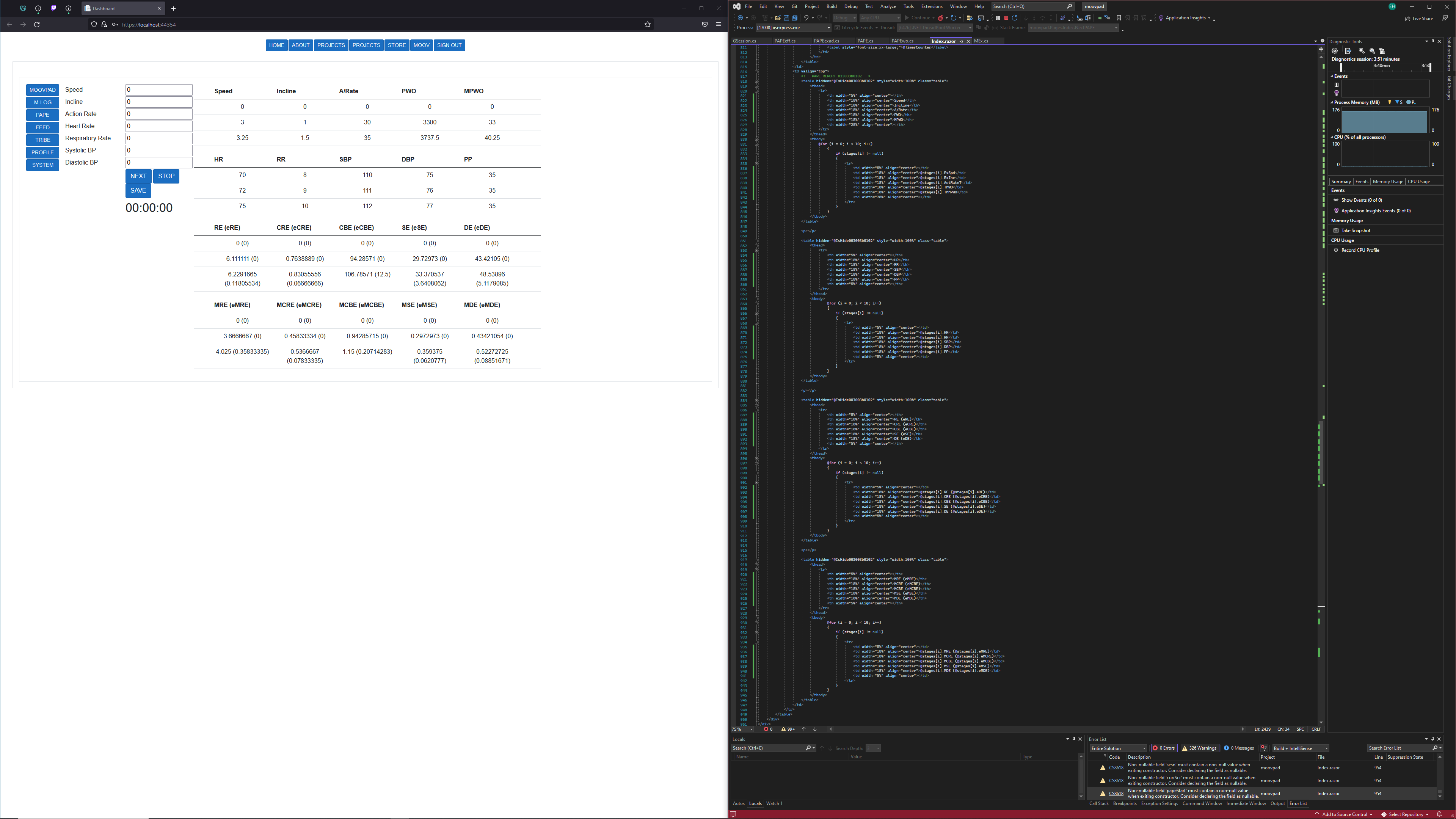Click the Break All (pause) debug icon
This screenshot has width=1456, height=819.
998,18
